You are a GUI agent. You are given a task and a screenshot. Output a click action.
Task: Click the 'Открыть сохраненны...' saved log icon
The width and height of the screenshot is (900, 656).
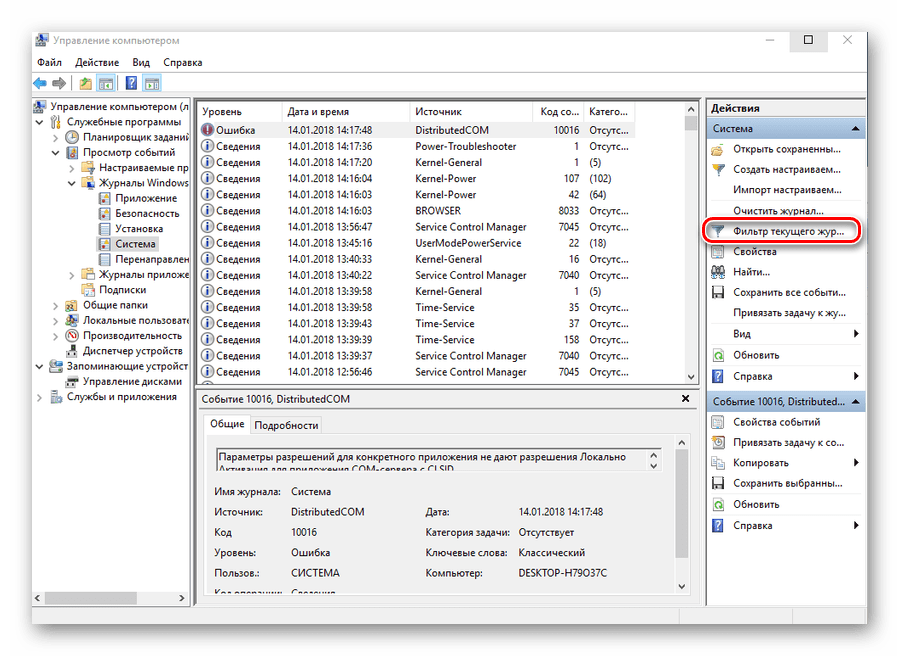click(717, 148)
